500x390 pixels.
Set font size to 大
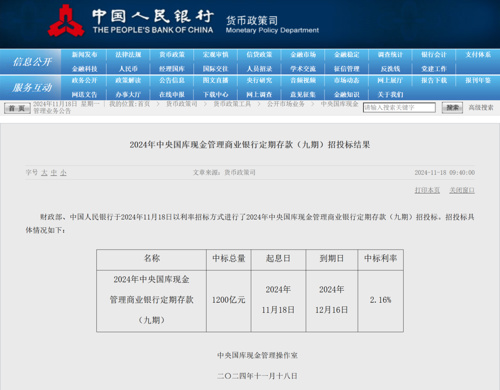click(44, 173)
